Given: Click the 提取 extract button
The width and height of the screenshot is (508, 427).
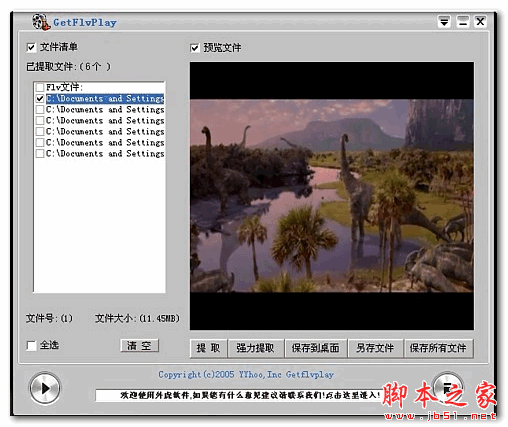Looking at the screenshot, I should pyautogui.click(x=208, y=348).
